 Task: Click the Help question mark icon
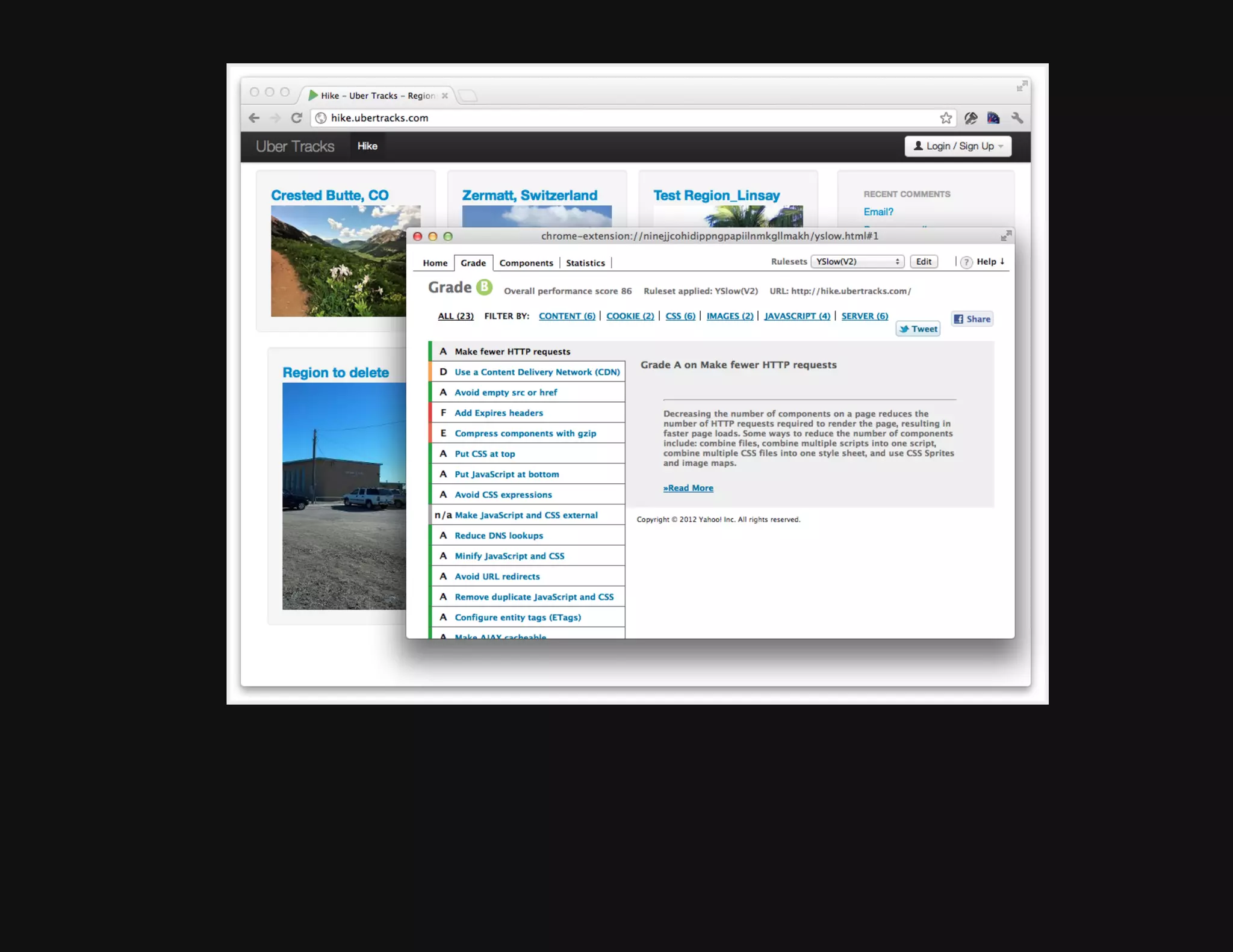pos(966,262)
